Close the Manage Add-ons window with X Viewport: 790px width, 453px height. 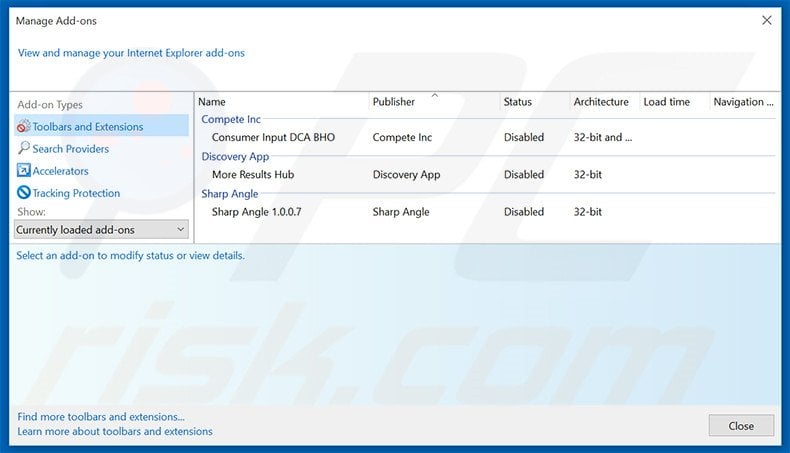tap(766, 20)
